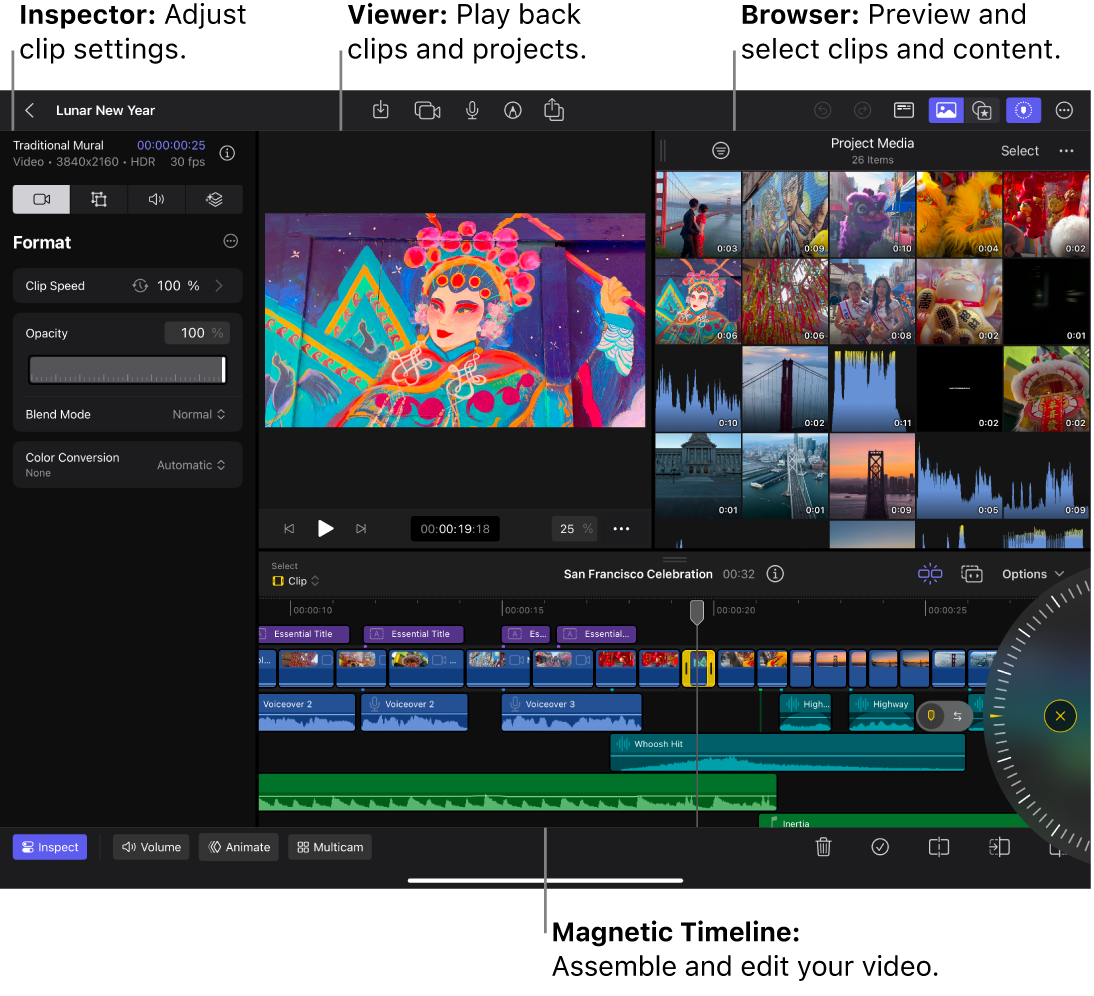Click the redo icon
This screenshot has height=996, width=1094.
pyautogui.click(x=863, y=110)
